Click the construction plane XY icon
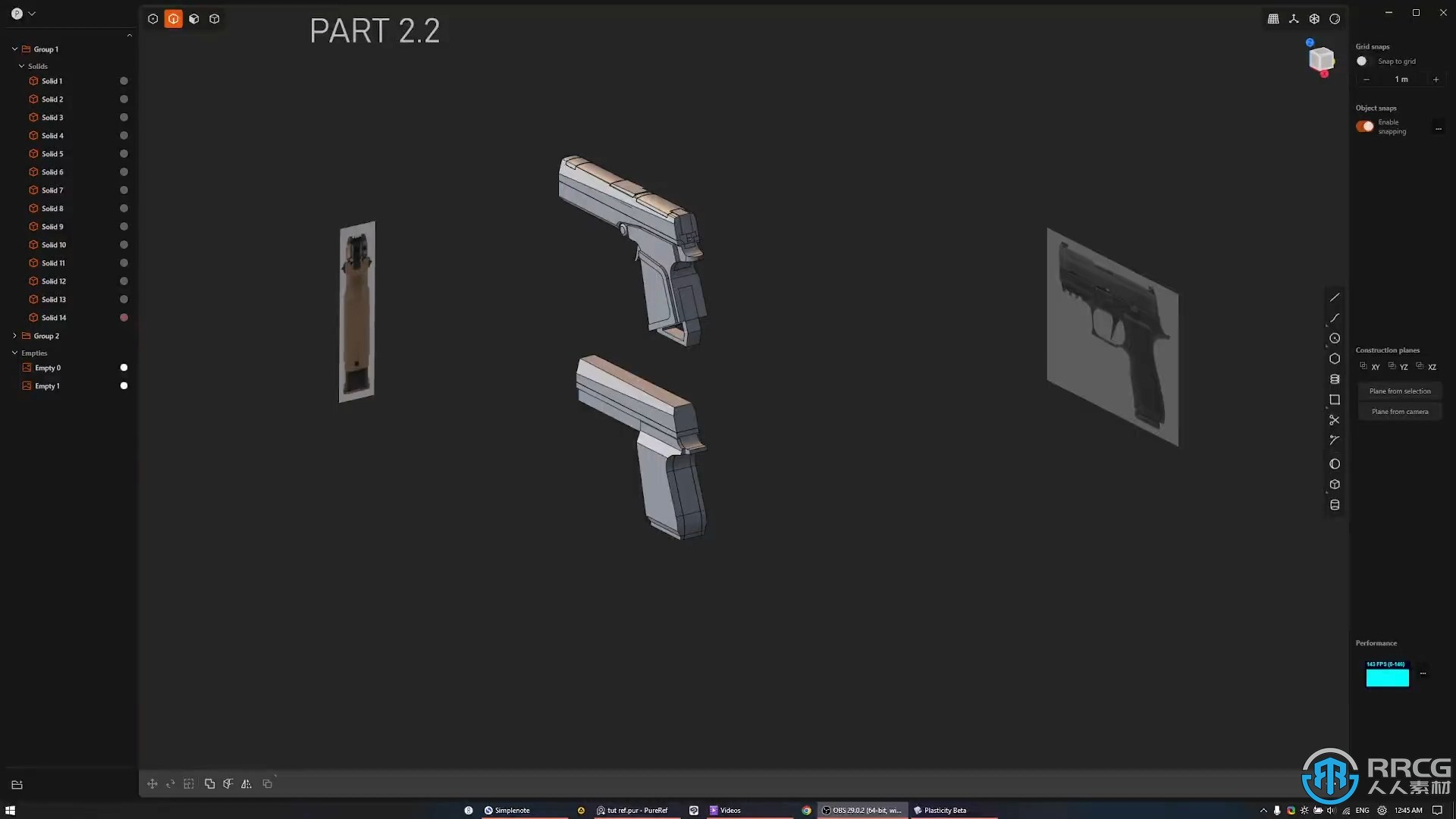The width and height of the screenshot is (1456, 819). click(x=1370, y=366)
